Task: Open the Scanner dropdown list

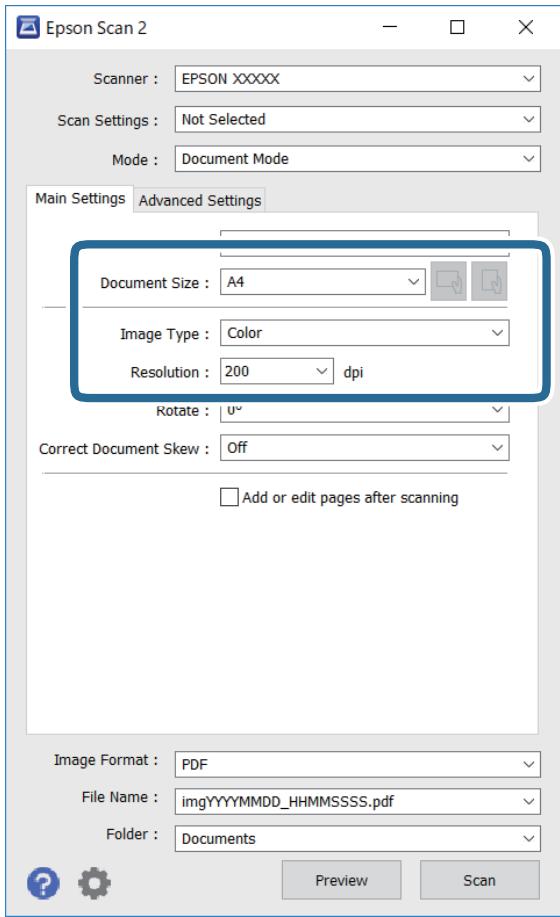Action: 358,78
